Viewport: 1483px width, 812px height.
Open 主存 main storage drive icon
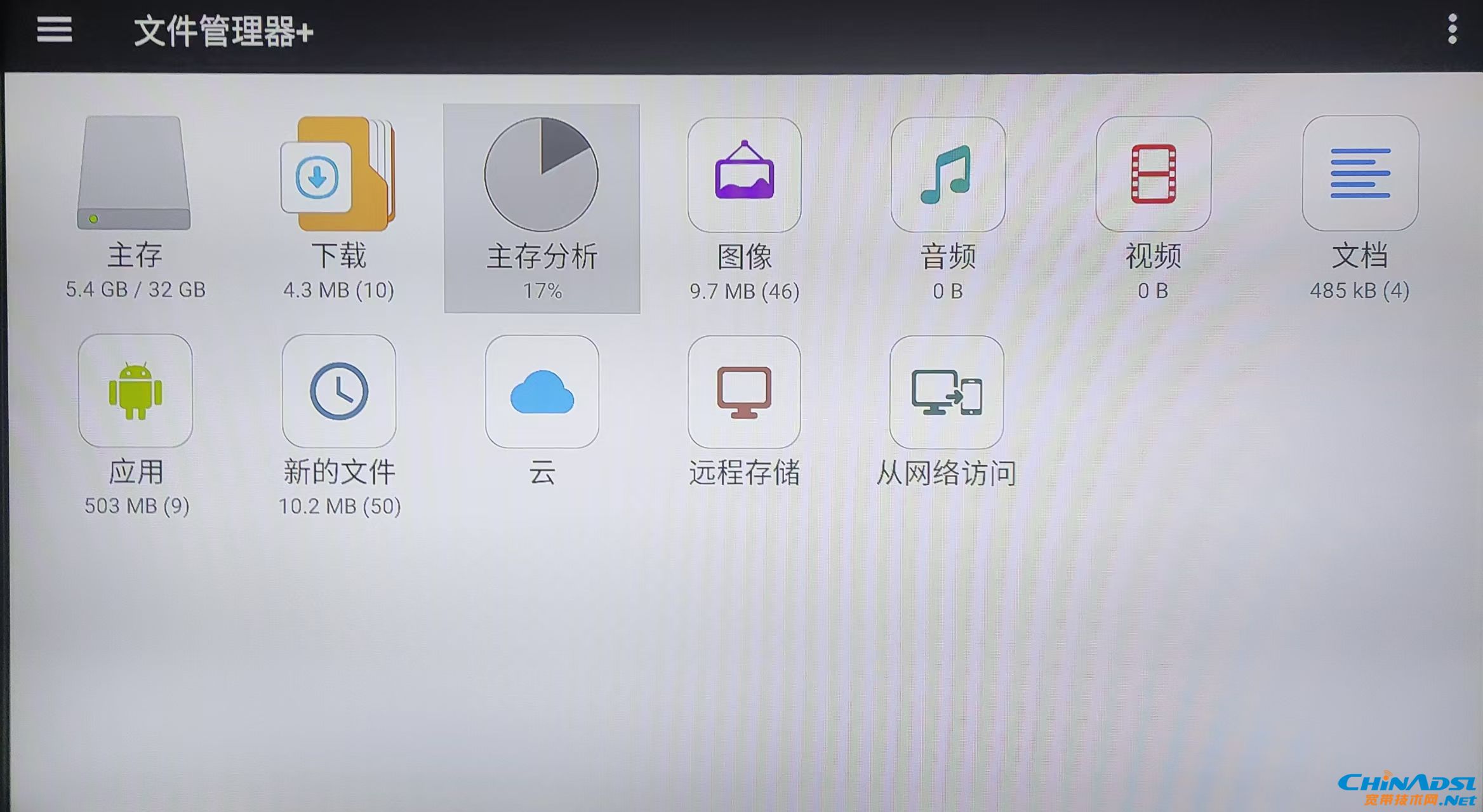point(134,173)
